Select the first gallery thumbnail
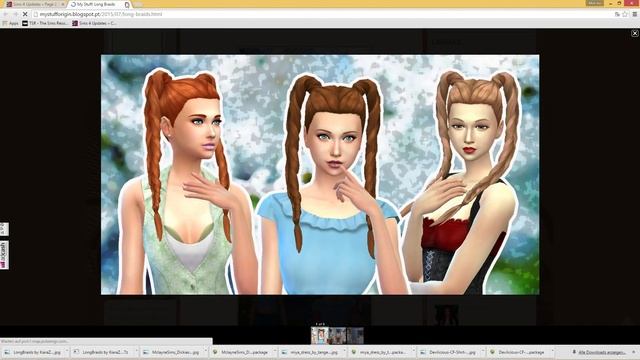640x360 pixels. pos(319,336)
